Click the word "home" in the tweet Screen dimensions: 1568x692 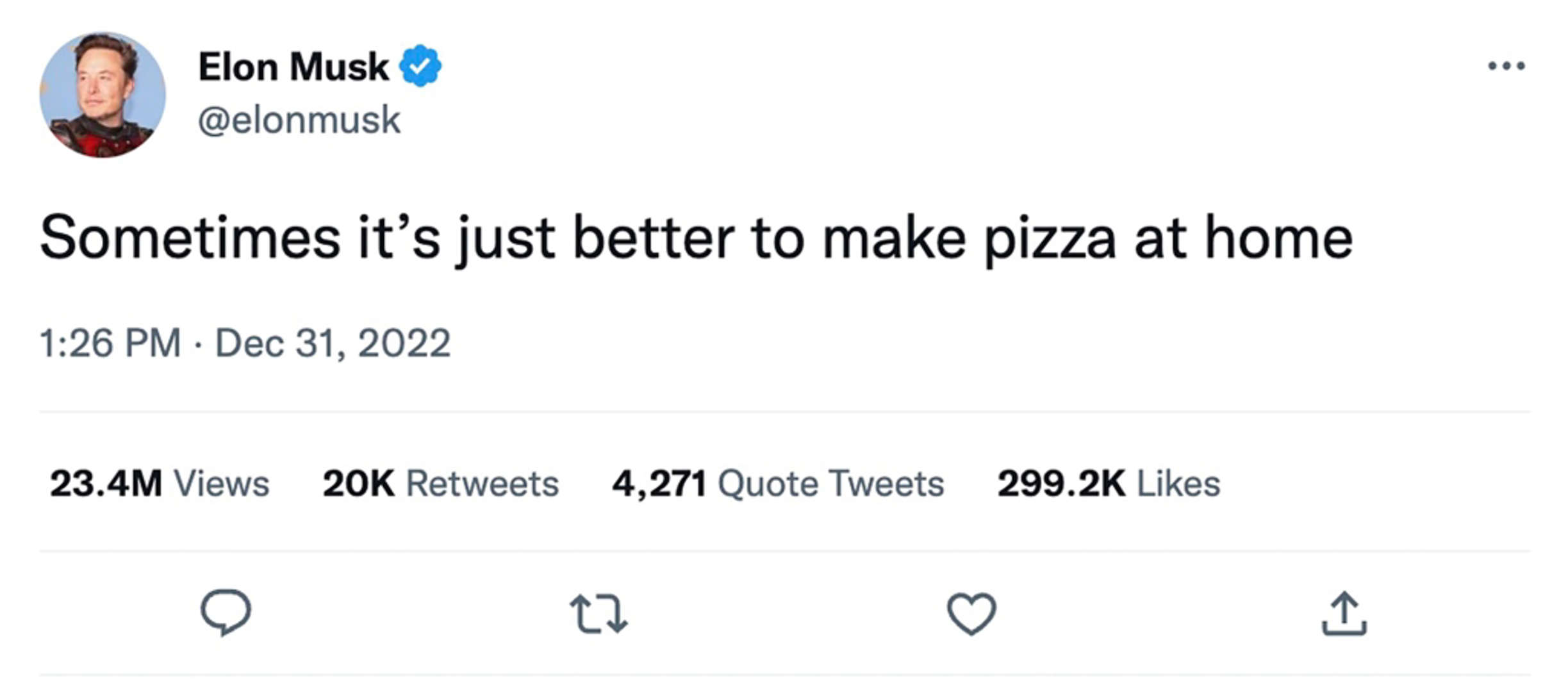[x=1278, y=238]
